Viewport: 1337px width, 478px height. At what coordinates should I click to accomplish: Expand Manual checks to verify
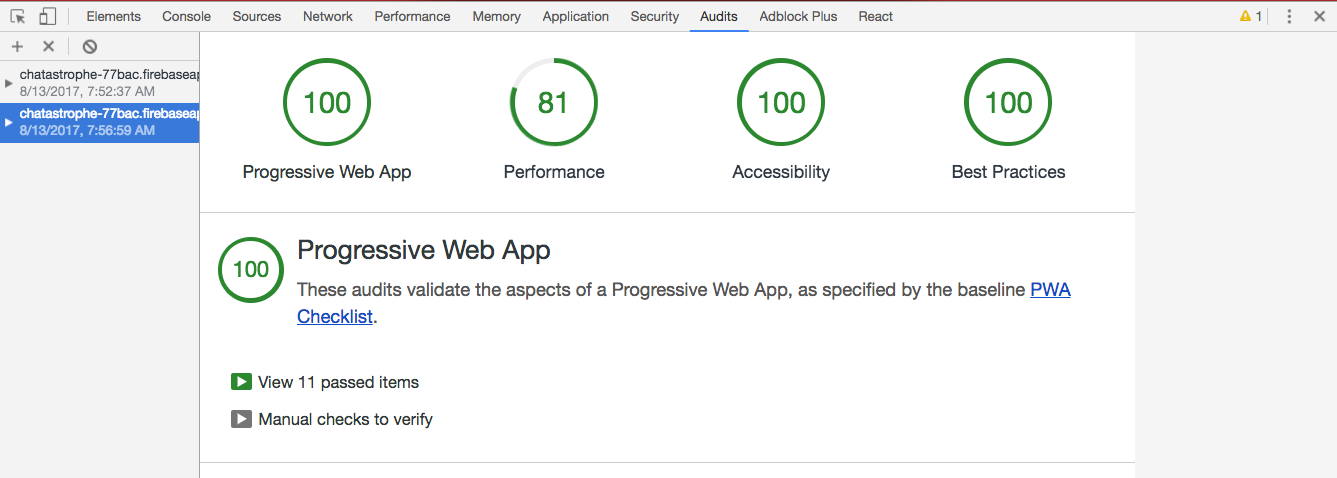[332, 419]
